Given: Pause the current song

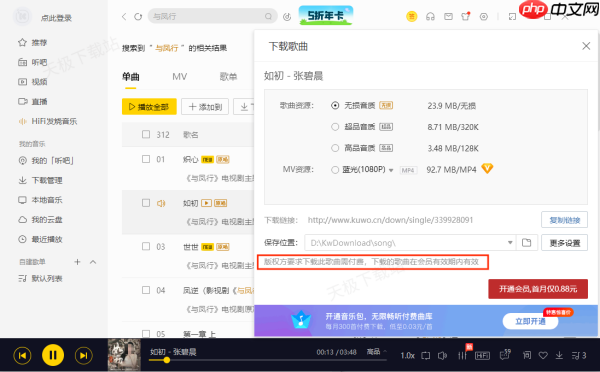Looking at the screenshot, I should coord(53,355).
